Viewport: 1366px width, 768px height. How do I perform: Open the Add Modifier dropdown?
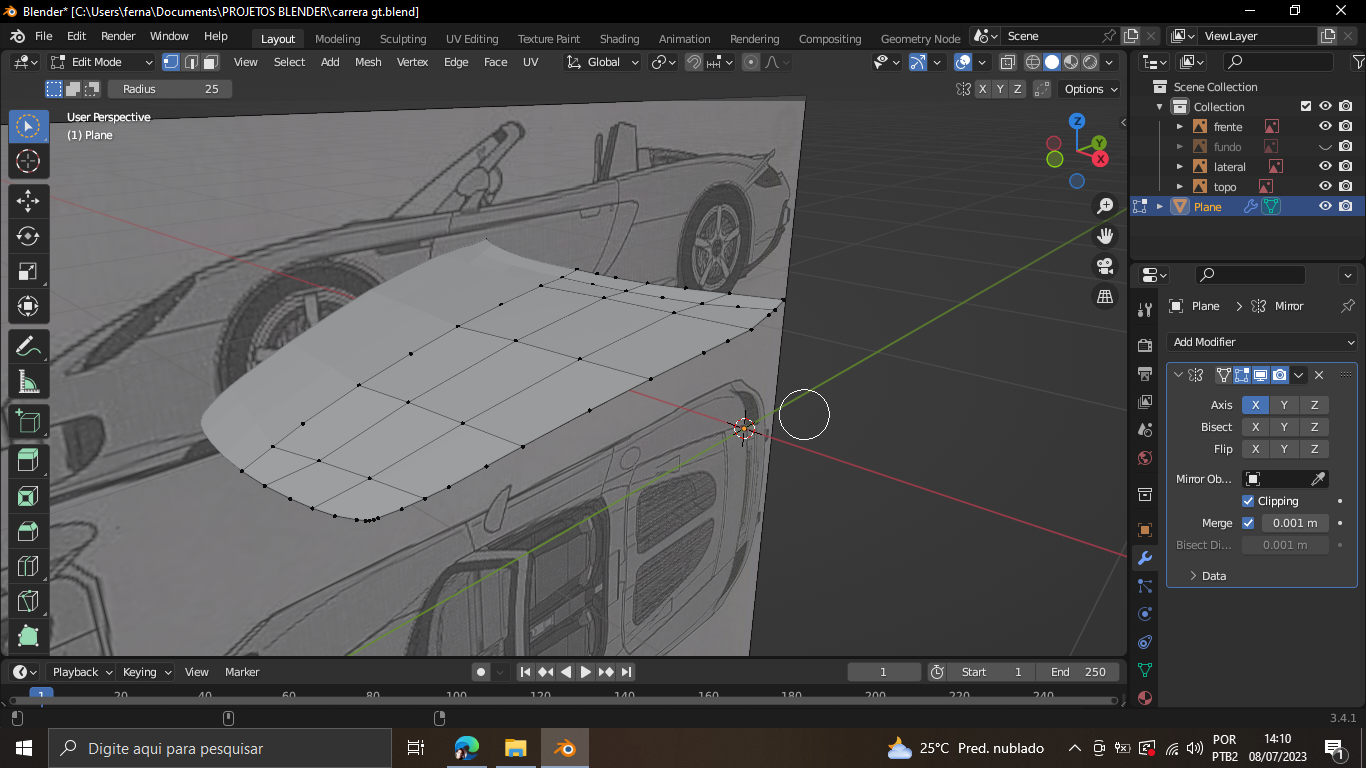tap(1262, 342)
